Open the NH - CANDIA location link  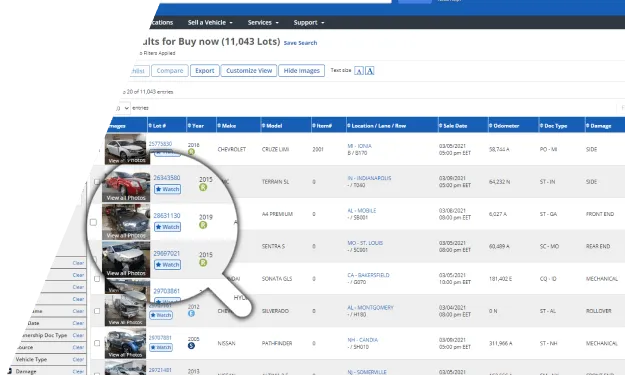tap(363, 340)
